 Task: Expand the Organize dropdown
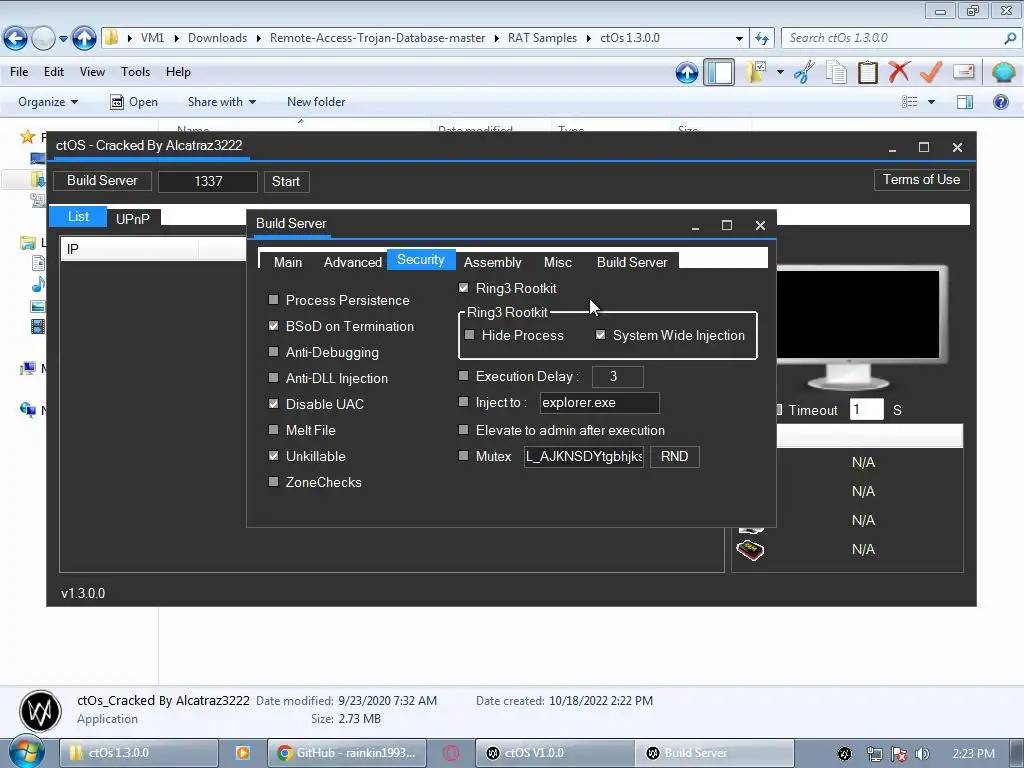48,102
